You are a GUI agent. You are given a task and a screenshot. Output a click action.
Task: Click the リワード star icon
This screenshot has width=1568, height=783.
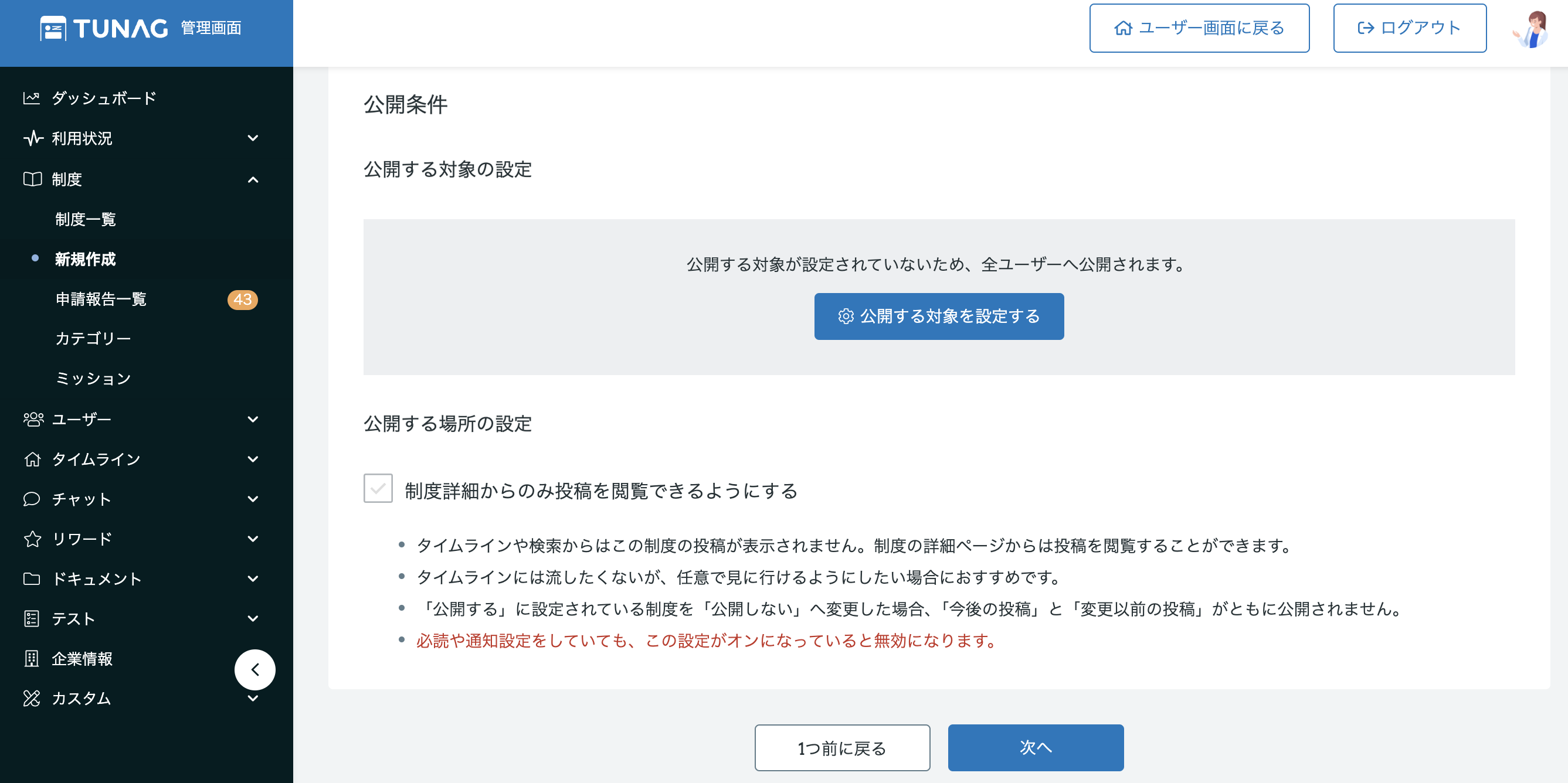(x=32, y=539)
